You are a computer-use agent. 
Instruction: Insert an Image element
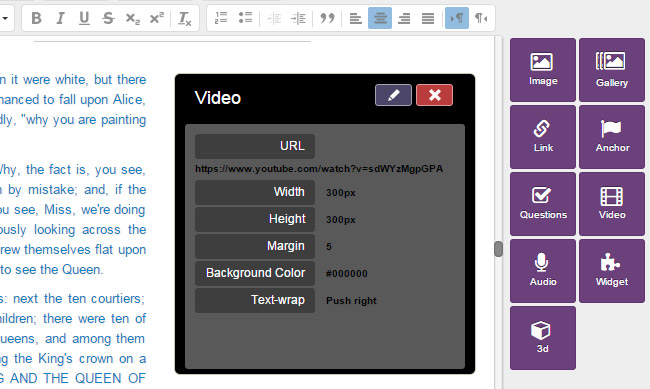(x=543, y=70)
